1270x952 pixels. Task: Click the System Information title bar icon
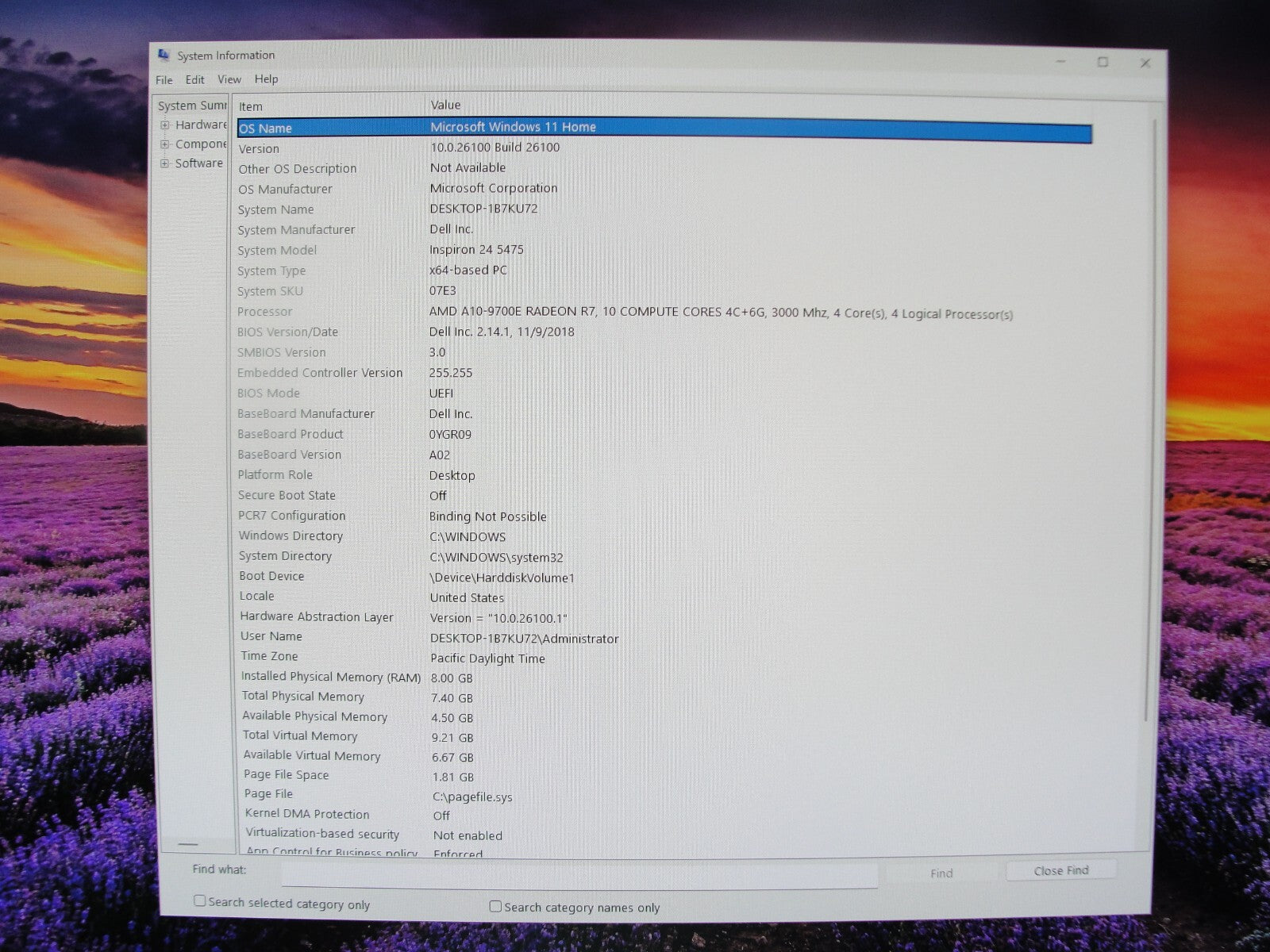point(164,55)
